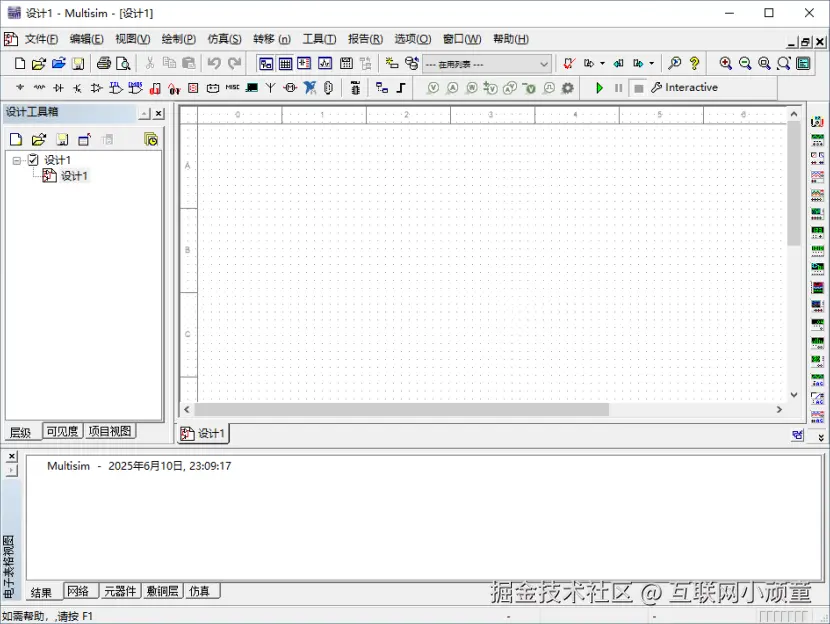Toggle probe settings gear
Screen dimensions: 830x624
click(567, 87)
